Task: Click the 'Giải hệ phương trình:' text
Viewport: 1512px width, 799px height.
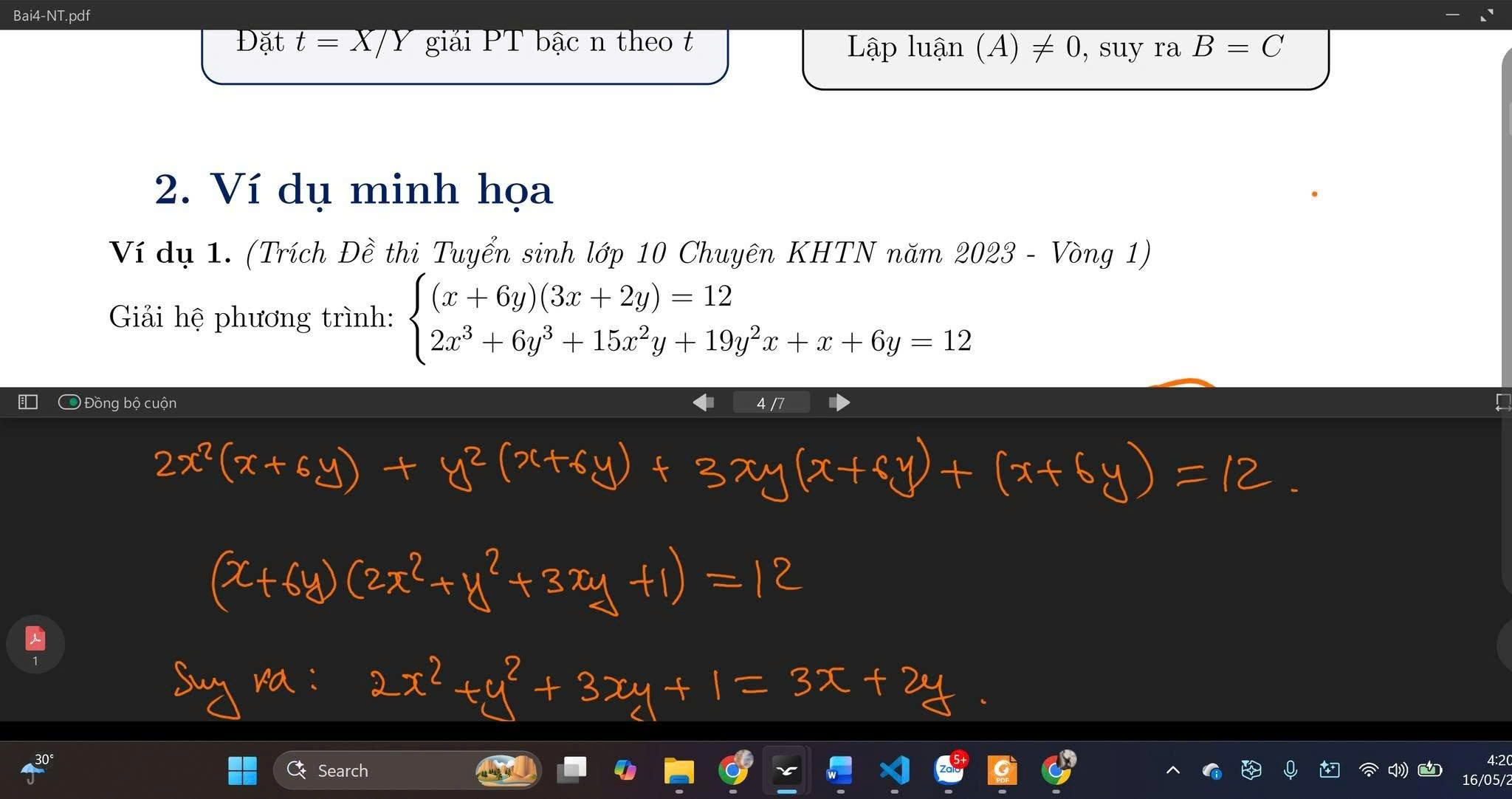Action: pos(251,318)
